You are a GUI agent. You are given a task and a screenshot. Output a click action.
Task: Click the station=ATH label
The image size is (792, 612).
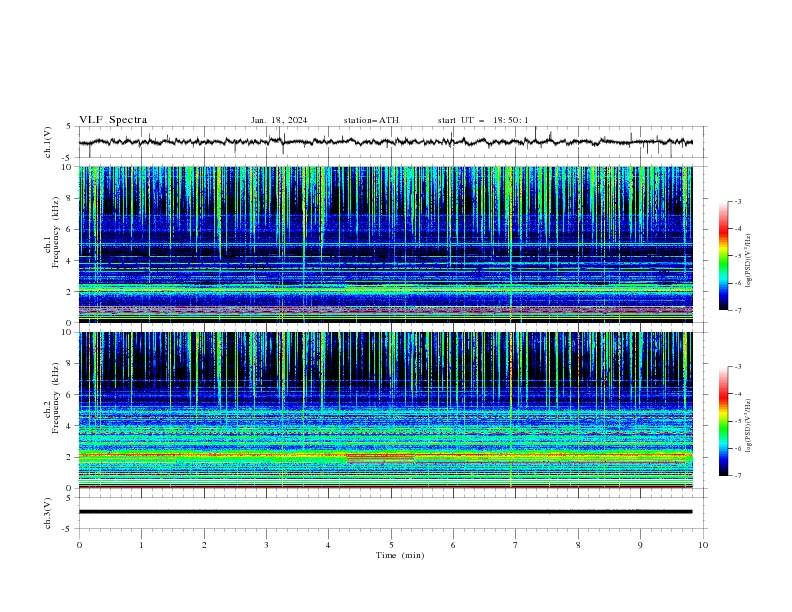[371, 120]
